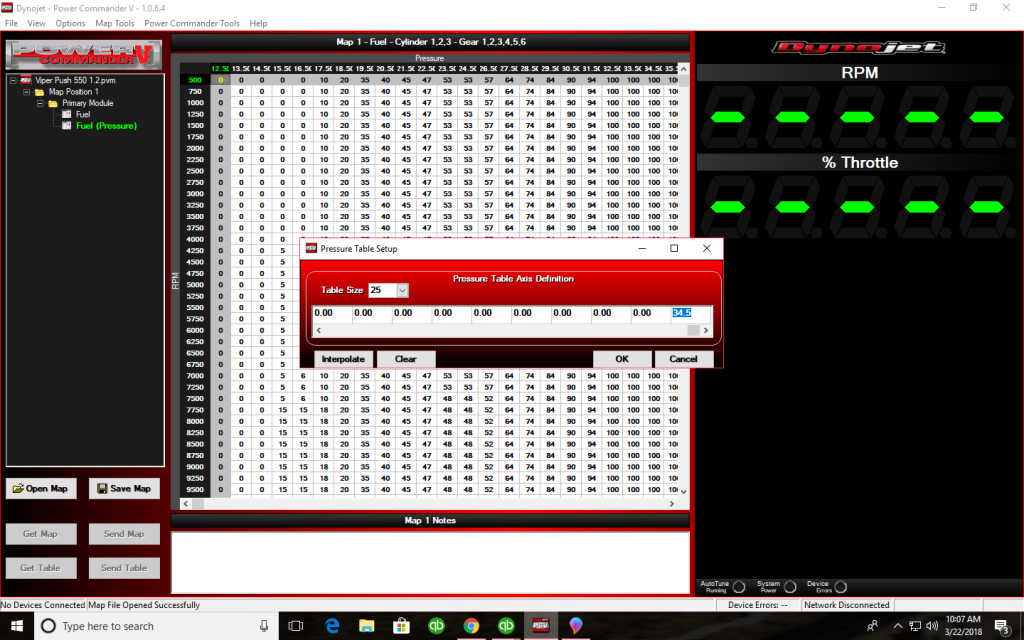
Task: Cancel the Pressure Table Setup dialog
Action: click(x=683, y=359)
